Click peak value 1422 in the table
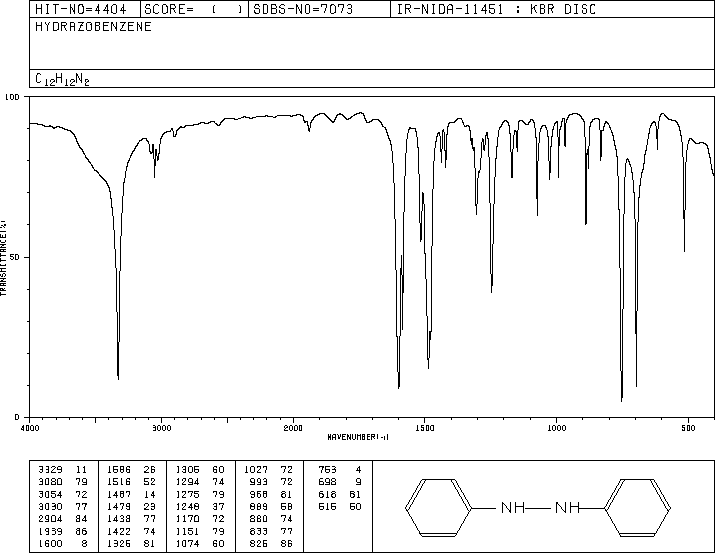Viewport: 715px width, 553px height. pyautogui.click(x=119, y=532)
